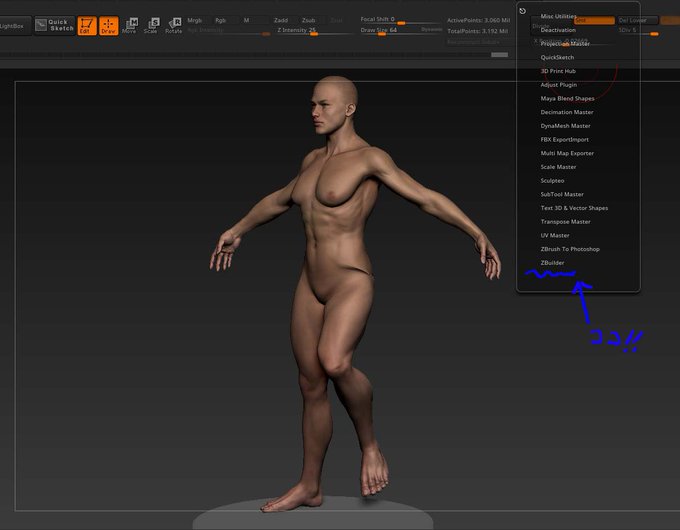Adjust the Z Intensity slider
This screenshot has height=530, width=680.
tap(316, 31)
